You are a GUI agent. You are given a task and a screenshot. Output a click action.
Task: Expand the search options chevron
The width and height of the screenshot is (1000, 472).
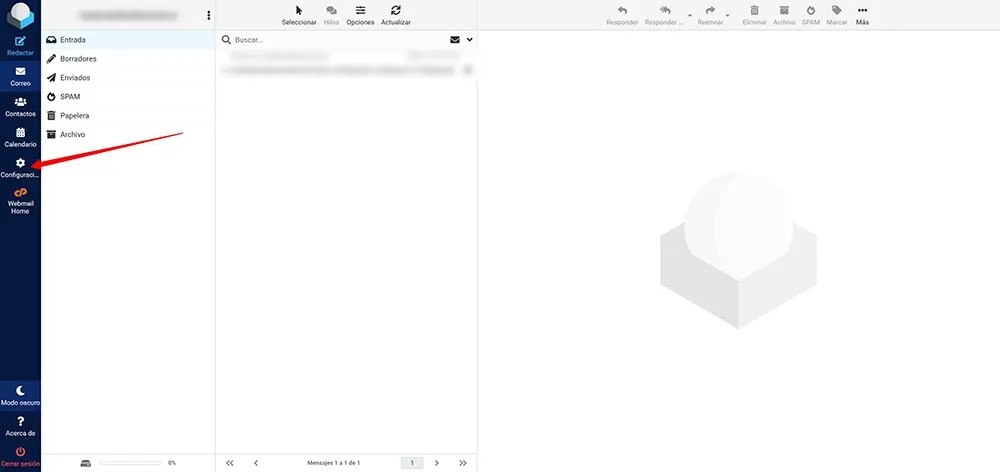[469, 40]
